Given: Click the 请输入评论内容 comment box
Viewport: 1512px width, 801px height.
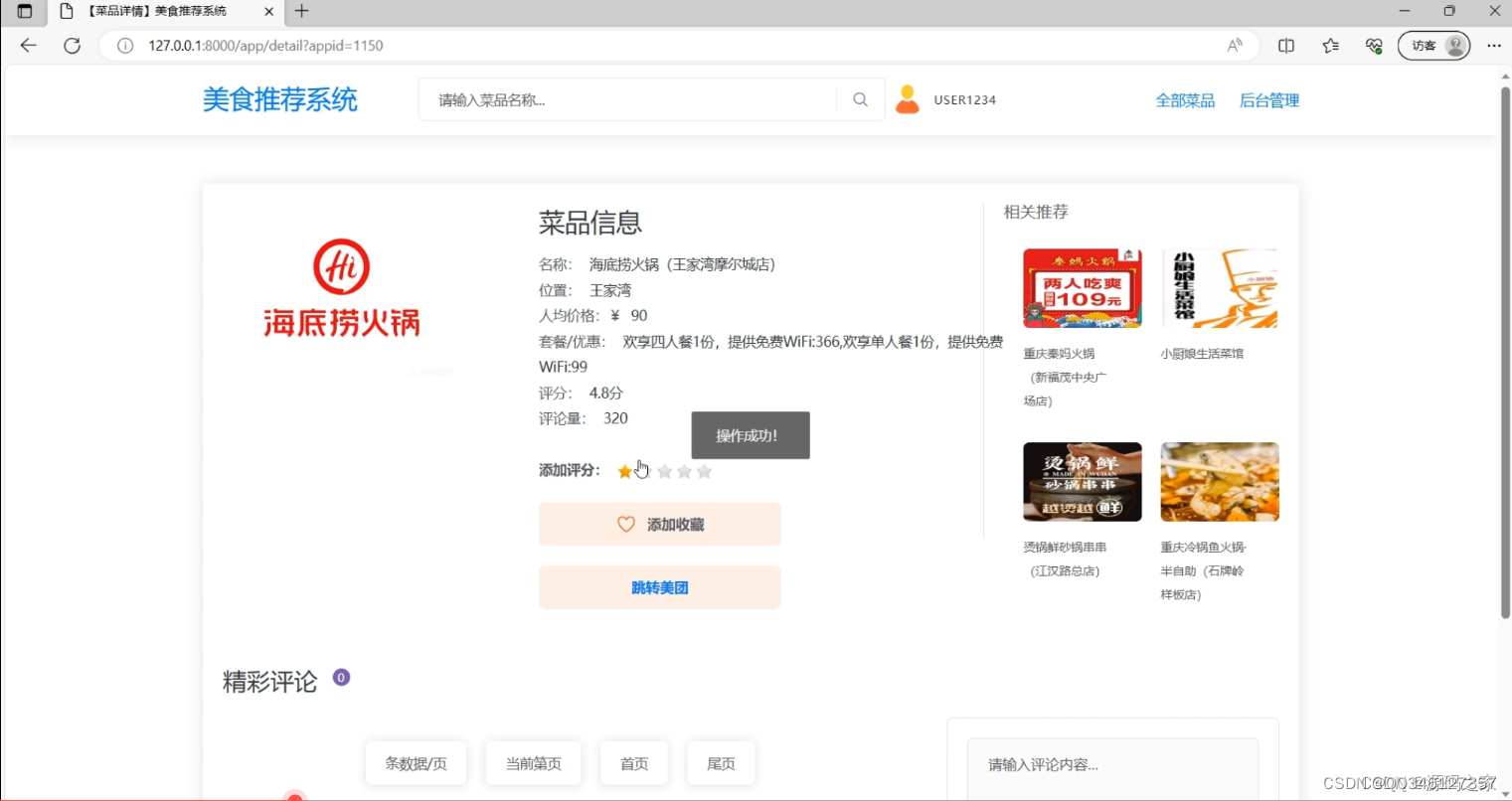Looking at the screenshot, I should pyautogui.click(x=1111, y=765).
